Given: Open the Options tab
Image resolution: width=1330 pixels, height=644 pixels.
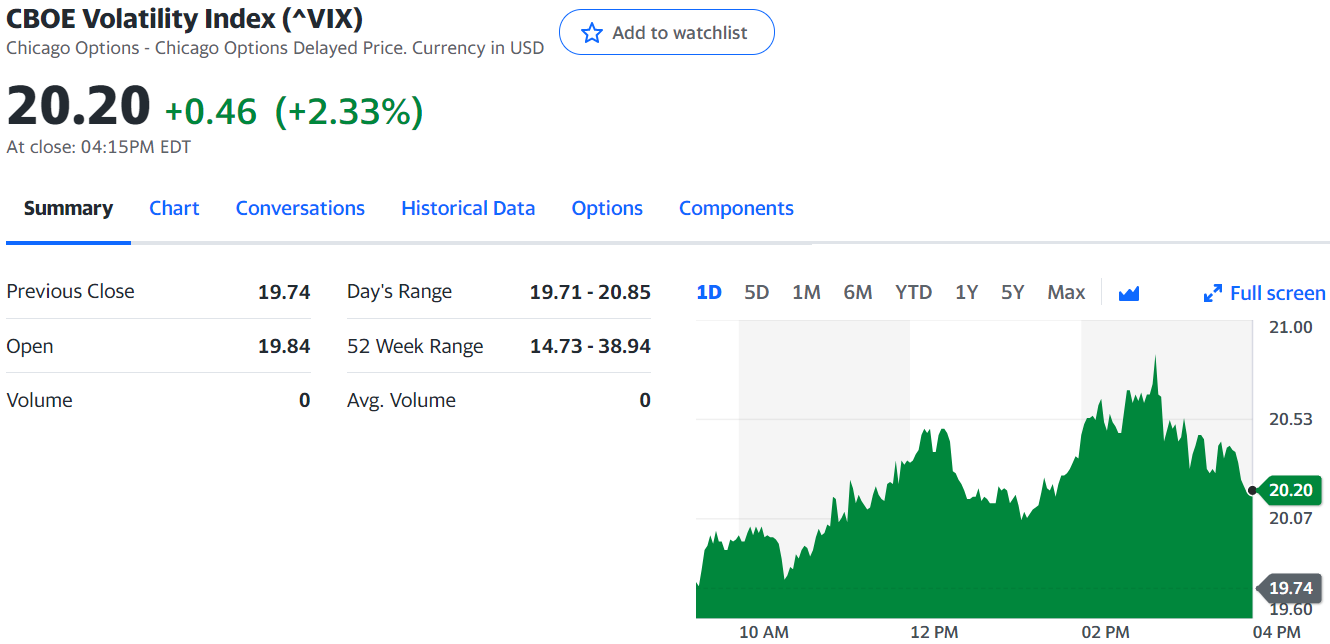Looking at the screenshot, I should [607, 209].
